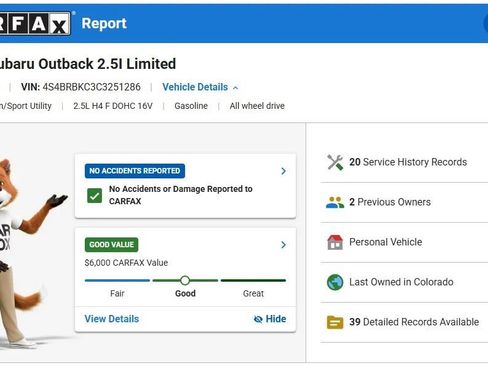
Task: Click the crossed-eye icon beside Hide
Action: tap(258, 319)
